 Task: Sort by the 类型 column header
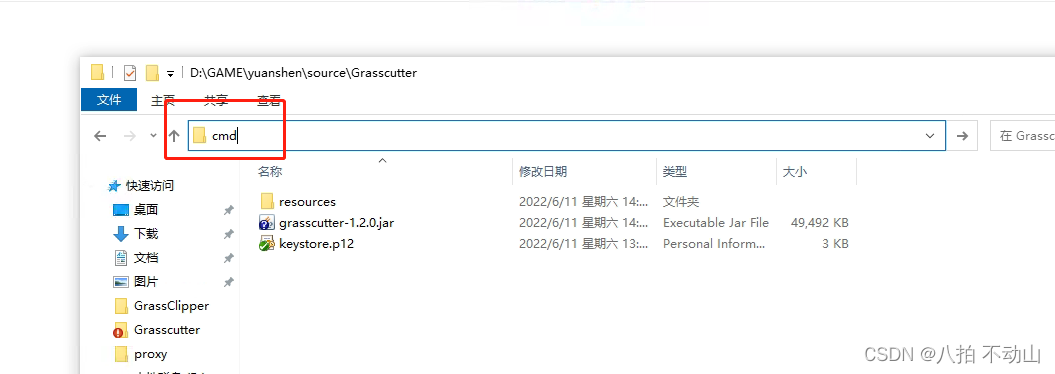coord(675,172)
